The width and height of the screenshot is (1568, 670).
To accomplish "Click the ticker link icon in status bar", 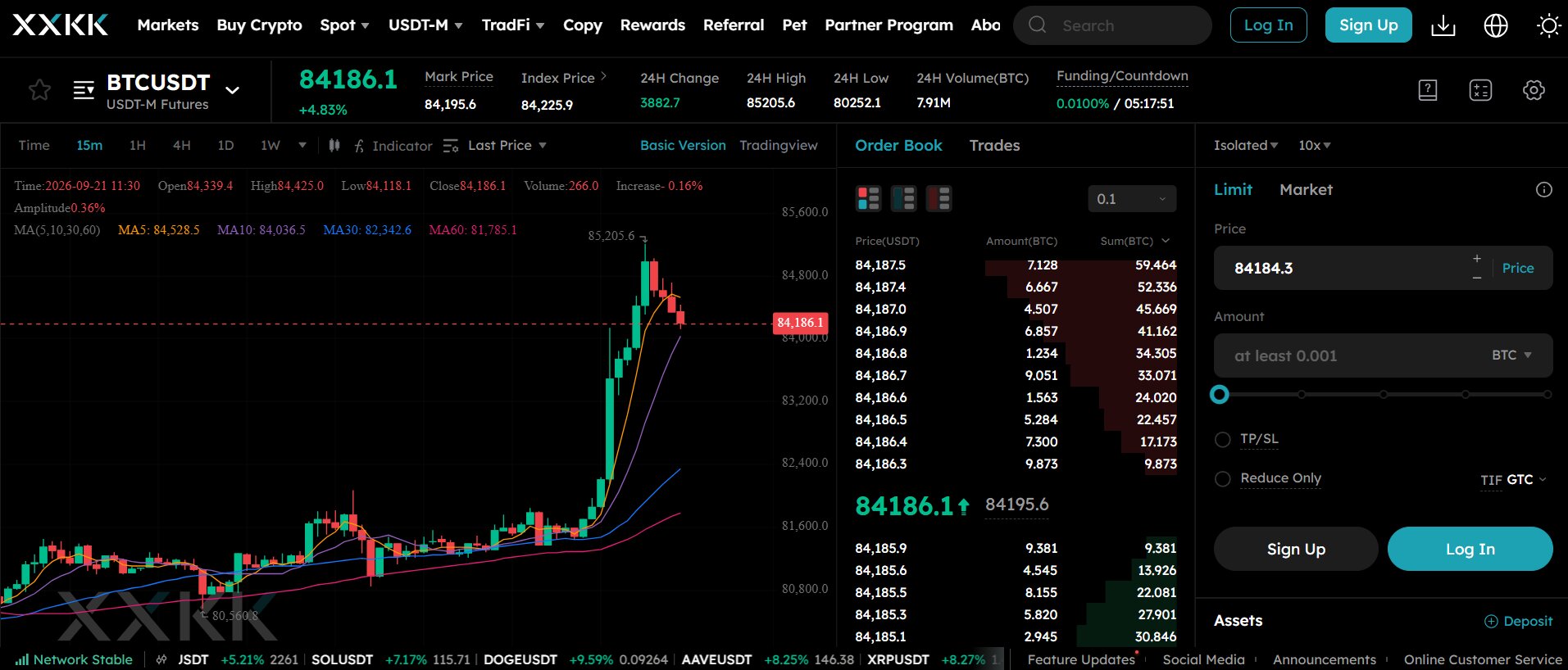I will [x=161, y=659].
